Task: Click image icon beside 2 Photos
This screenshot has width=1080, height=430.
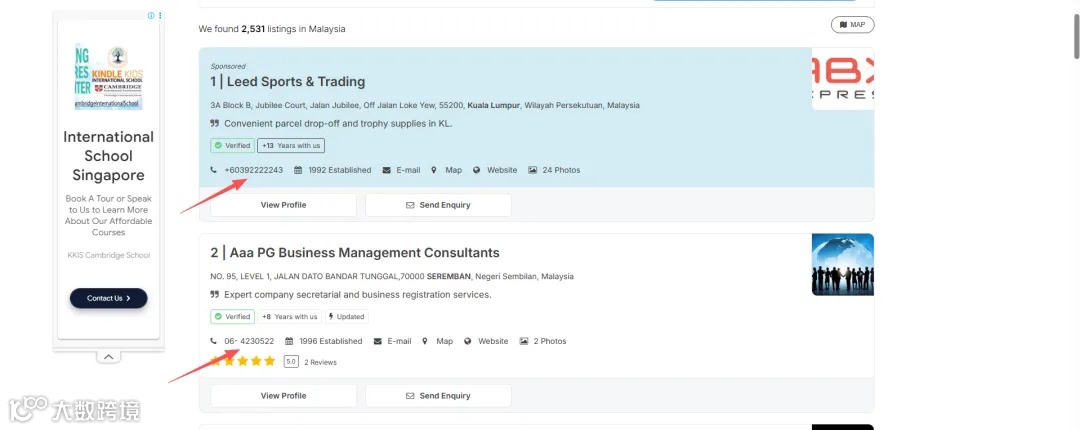Action: pyautogui.click(x=523, y=341)
